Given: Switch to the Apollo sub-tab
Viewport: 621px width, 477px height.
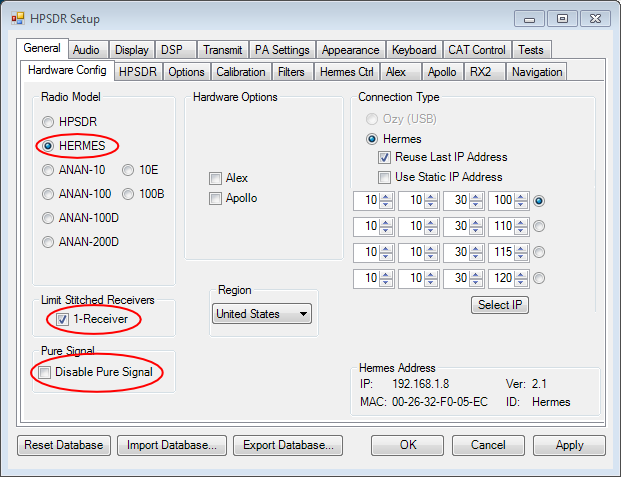Looking at the screenshot, I should click(442, 72).
